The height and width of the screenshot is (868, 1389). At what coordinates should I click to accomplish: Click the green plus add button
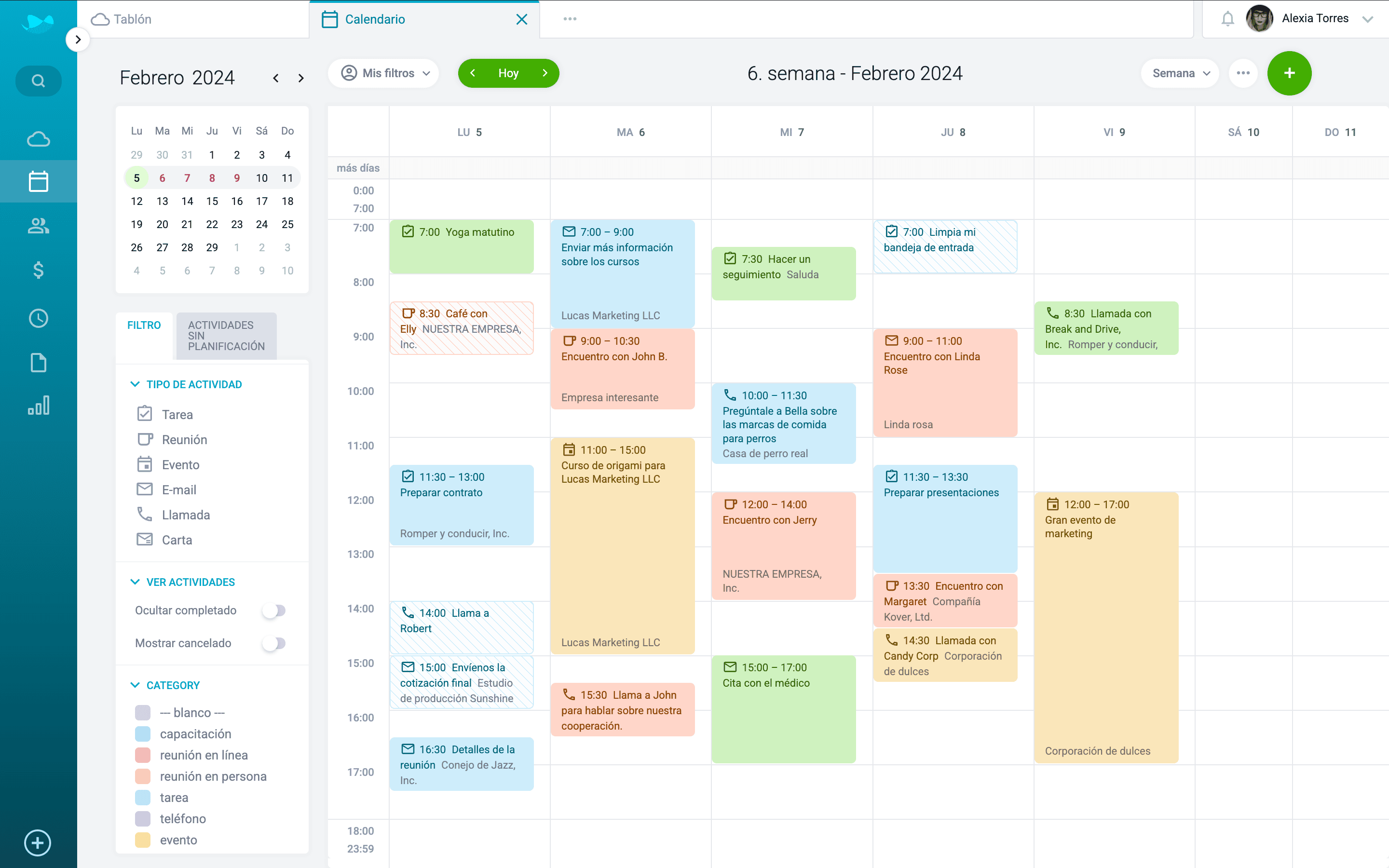1289,73
